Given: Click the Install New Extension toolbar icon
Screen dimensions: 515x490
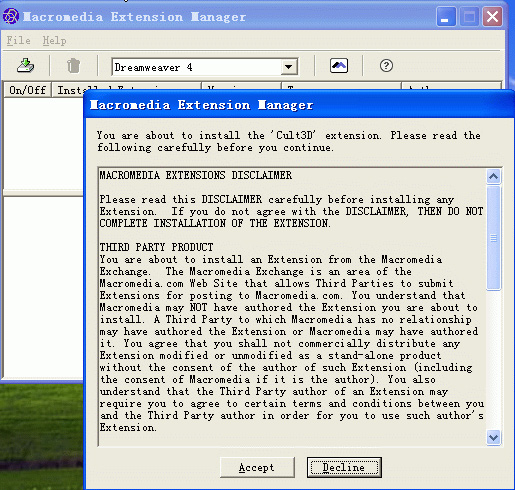Looking at the screenshot, I should coord(26,65).
